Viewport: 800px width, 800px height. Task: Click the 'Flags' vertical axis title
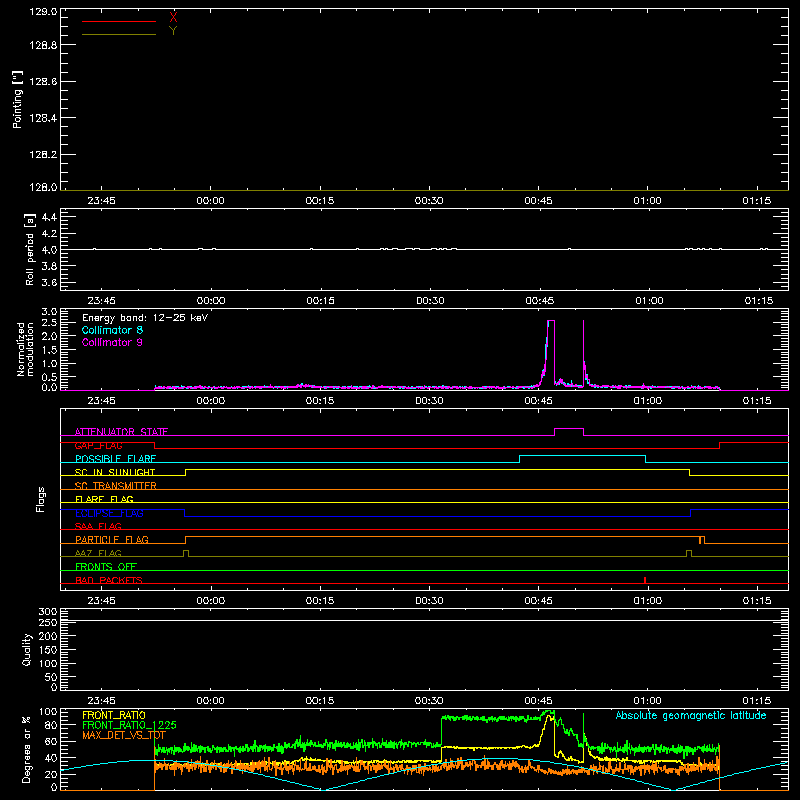click(x=41, y=499)
